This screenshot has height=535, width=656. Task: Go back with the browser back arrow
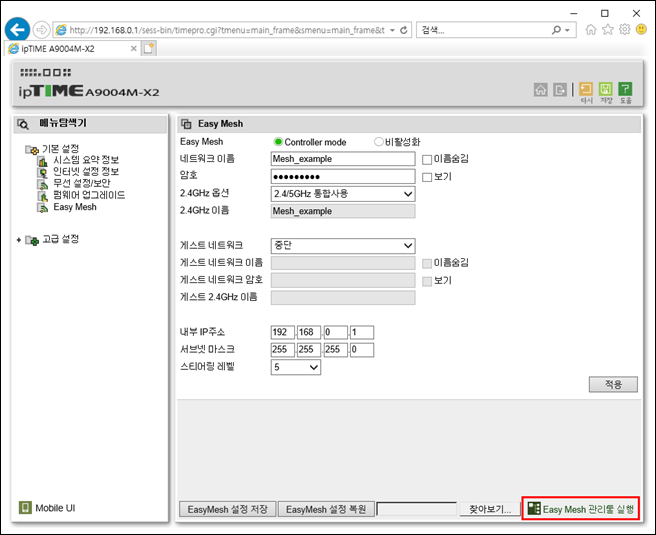point(17,30)
